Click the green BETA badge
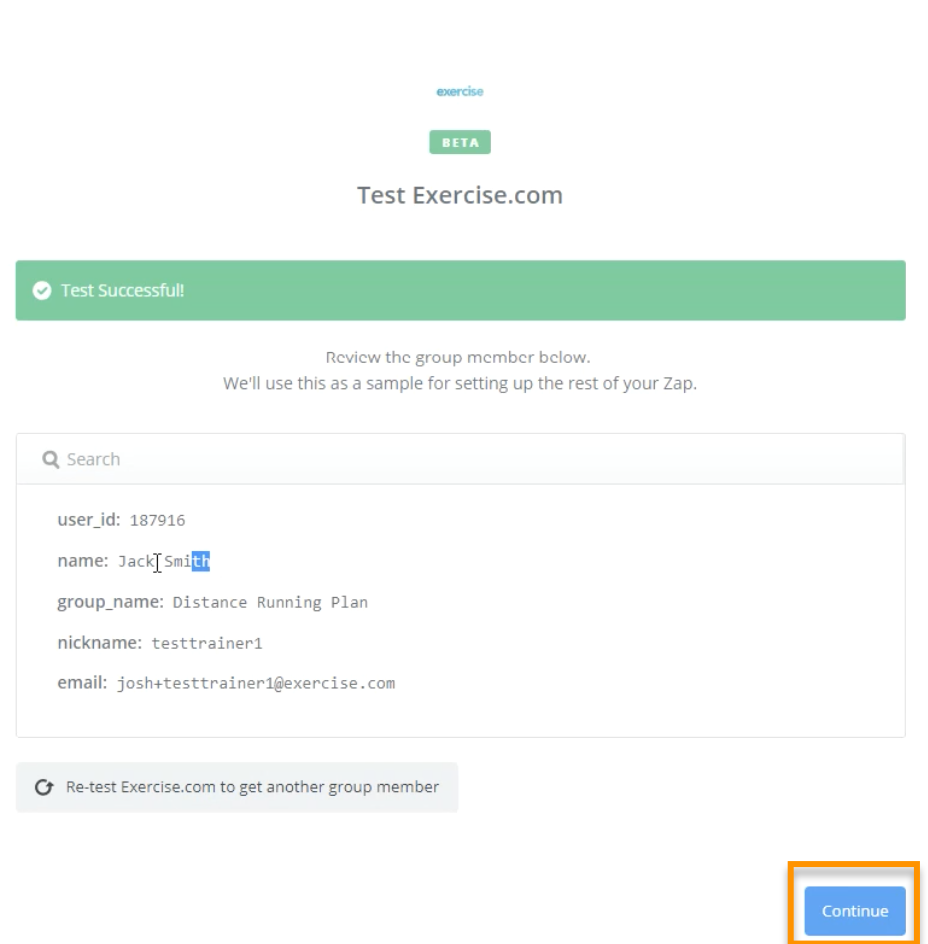This screenshot has height=944, width=928. 460,142
